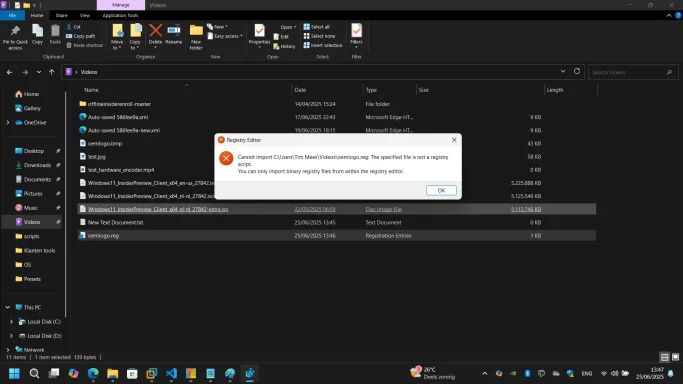Pin to Quick access in ribbon
The image size is (683, 384).
tap(15, 37)
